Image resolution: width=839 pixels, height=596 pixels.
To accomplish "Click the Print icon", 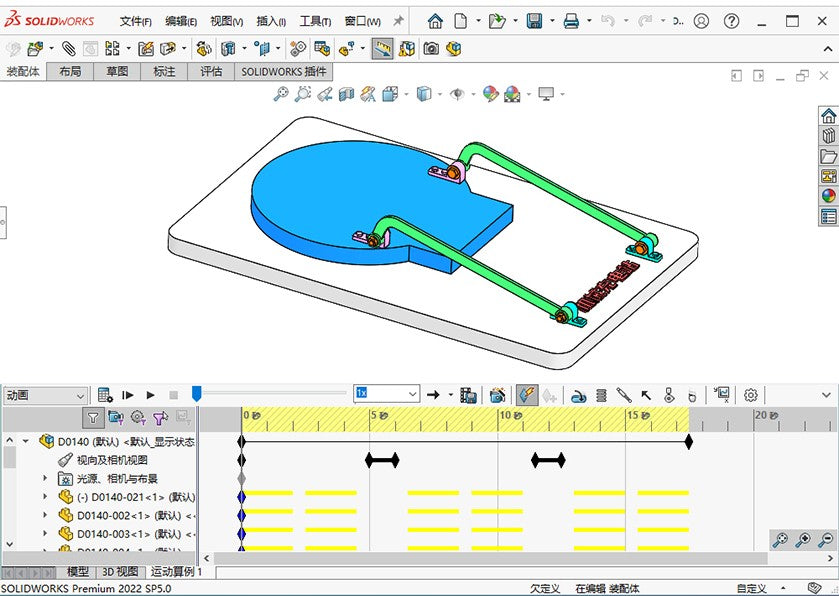I will (x=571, y=21).
